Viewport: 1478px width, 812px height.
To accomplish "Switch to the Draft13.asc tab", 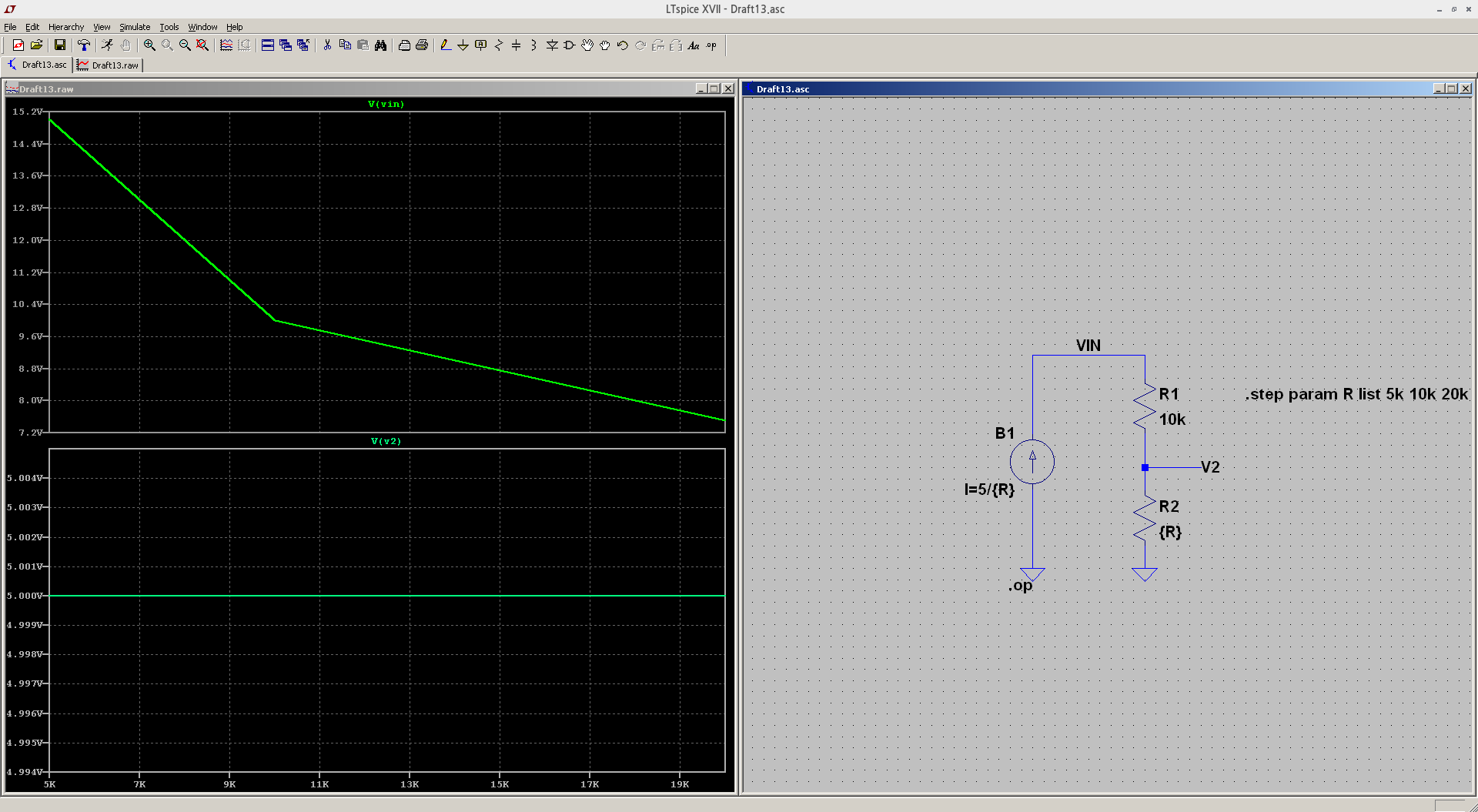I will tap(37, 65).
